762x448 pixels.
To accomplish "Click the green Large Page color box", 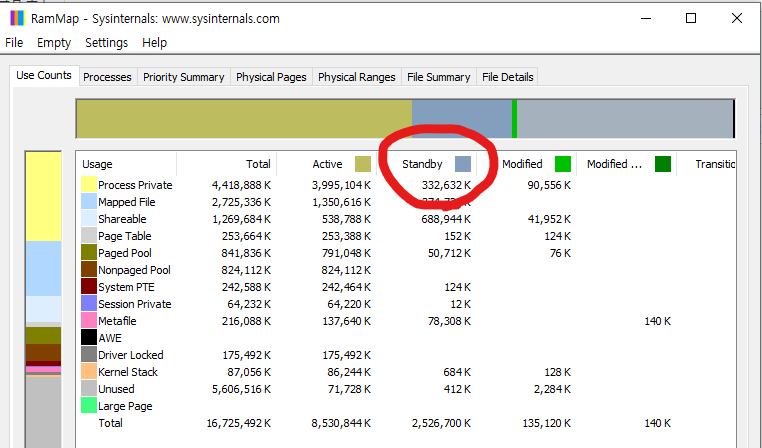I will [89, 406].
